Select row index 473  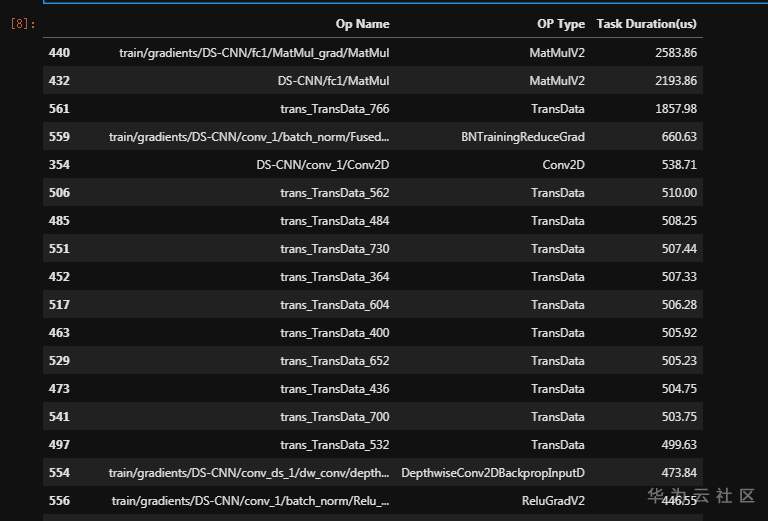coord(59,389)
